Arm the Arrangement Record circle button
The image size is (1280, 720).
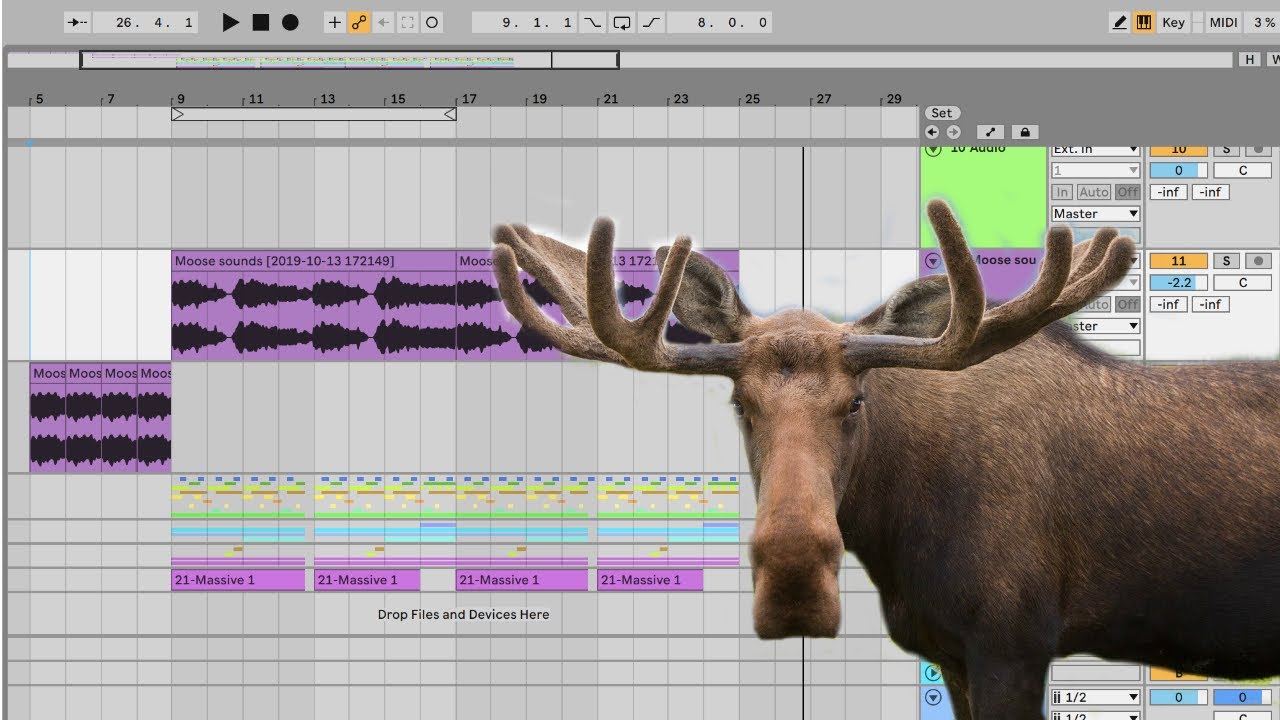click(290, 22)
